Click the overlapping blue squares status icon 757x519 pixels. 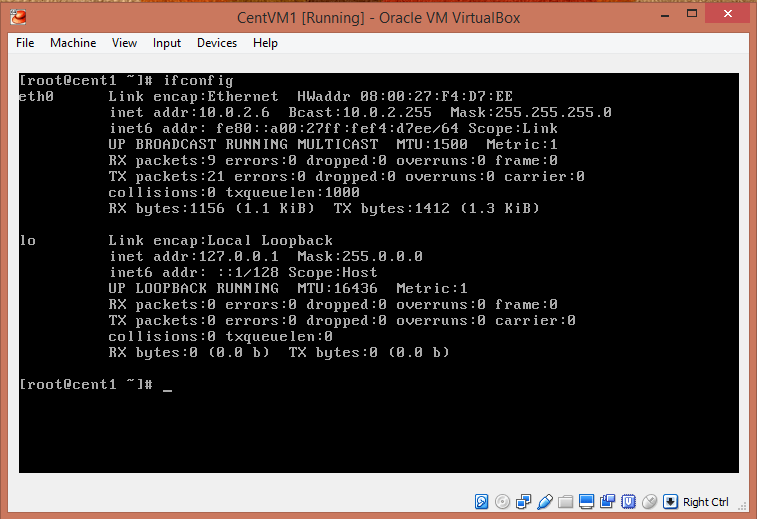(x=608, y=501)
